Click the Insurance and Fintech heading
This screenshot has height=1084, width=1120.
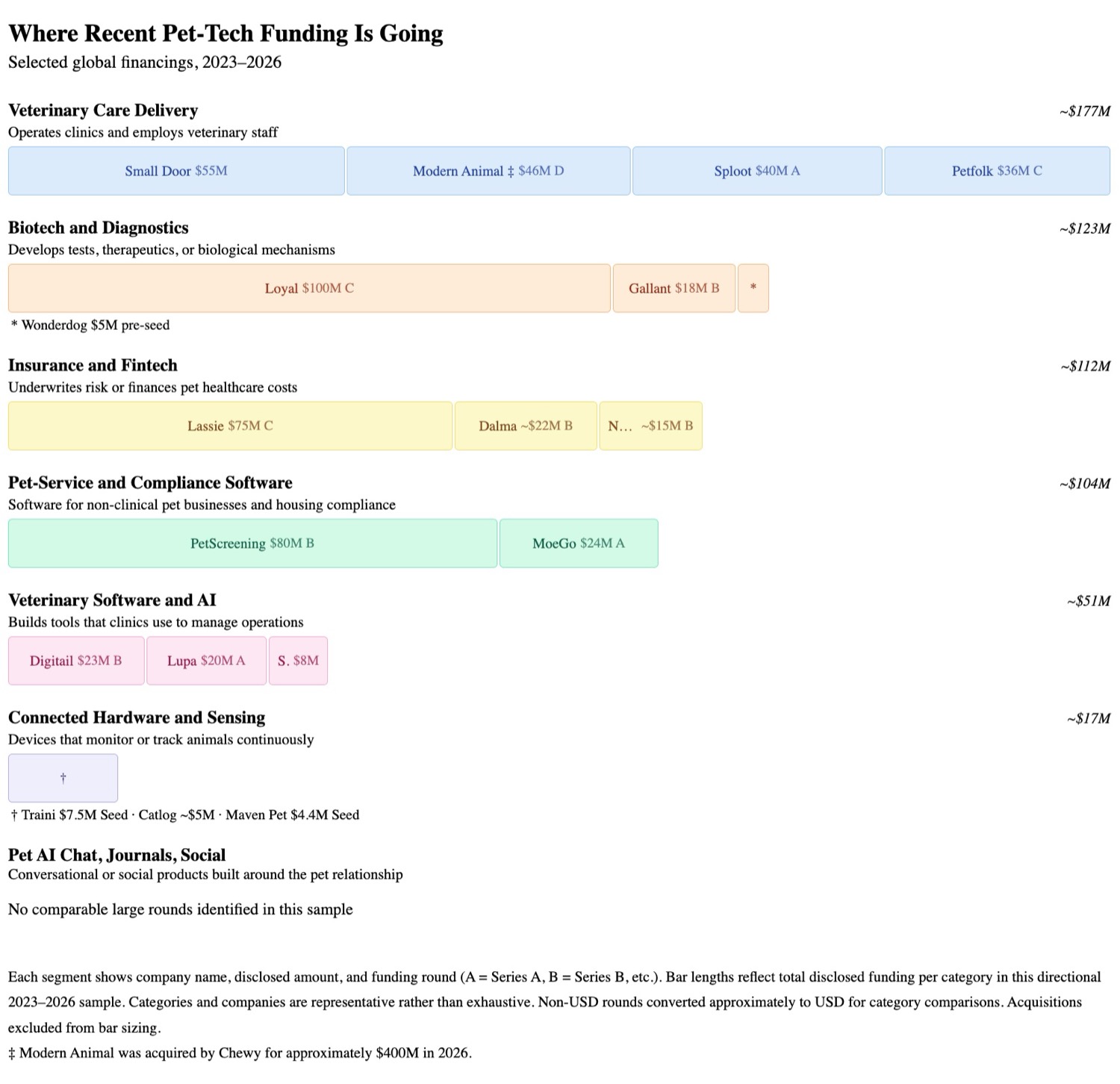(93, 365)
